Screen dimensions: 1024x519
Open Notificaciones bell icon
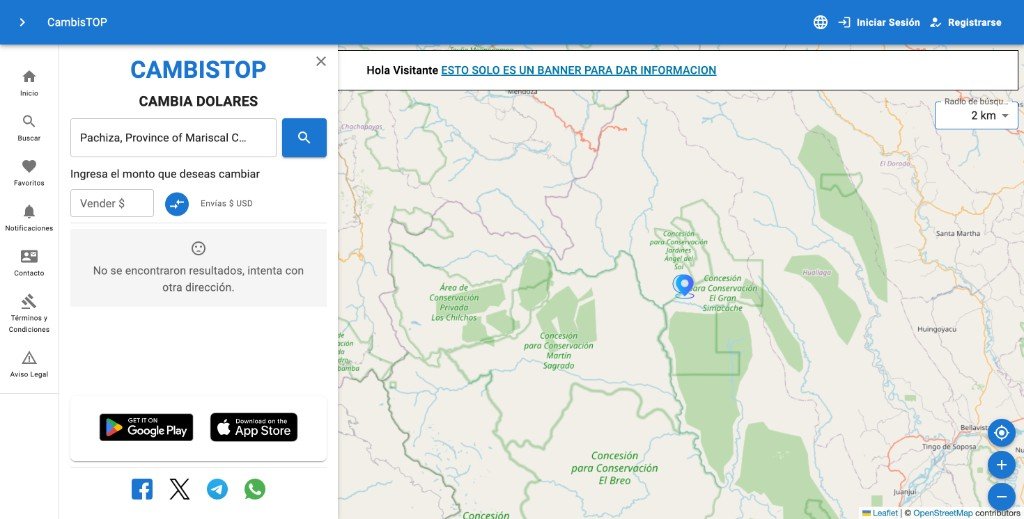click(x=29, y=212)
